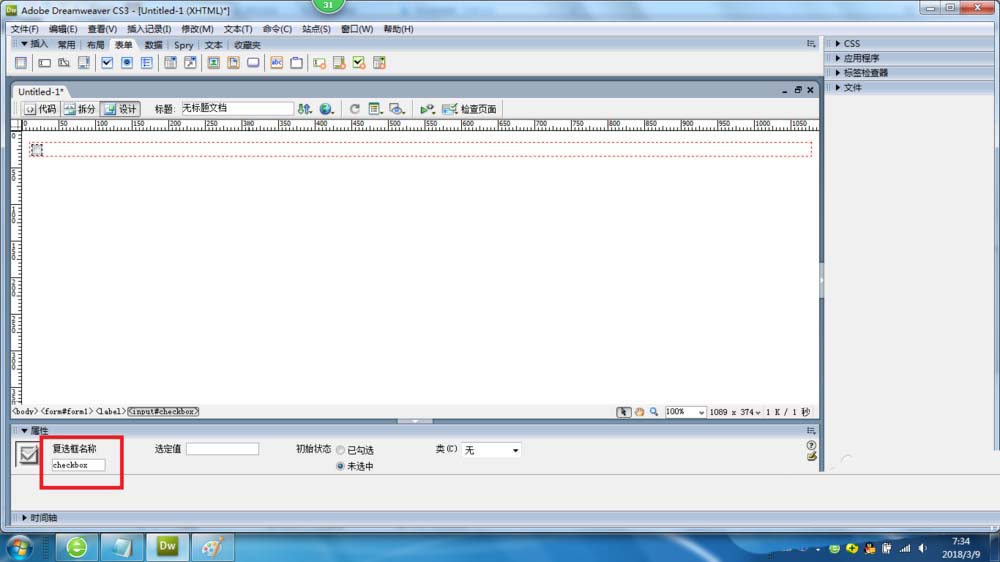Select the 已勾选 initial state radio button
The height and width of the screenshot is (562, 1000).
(340, 451)
